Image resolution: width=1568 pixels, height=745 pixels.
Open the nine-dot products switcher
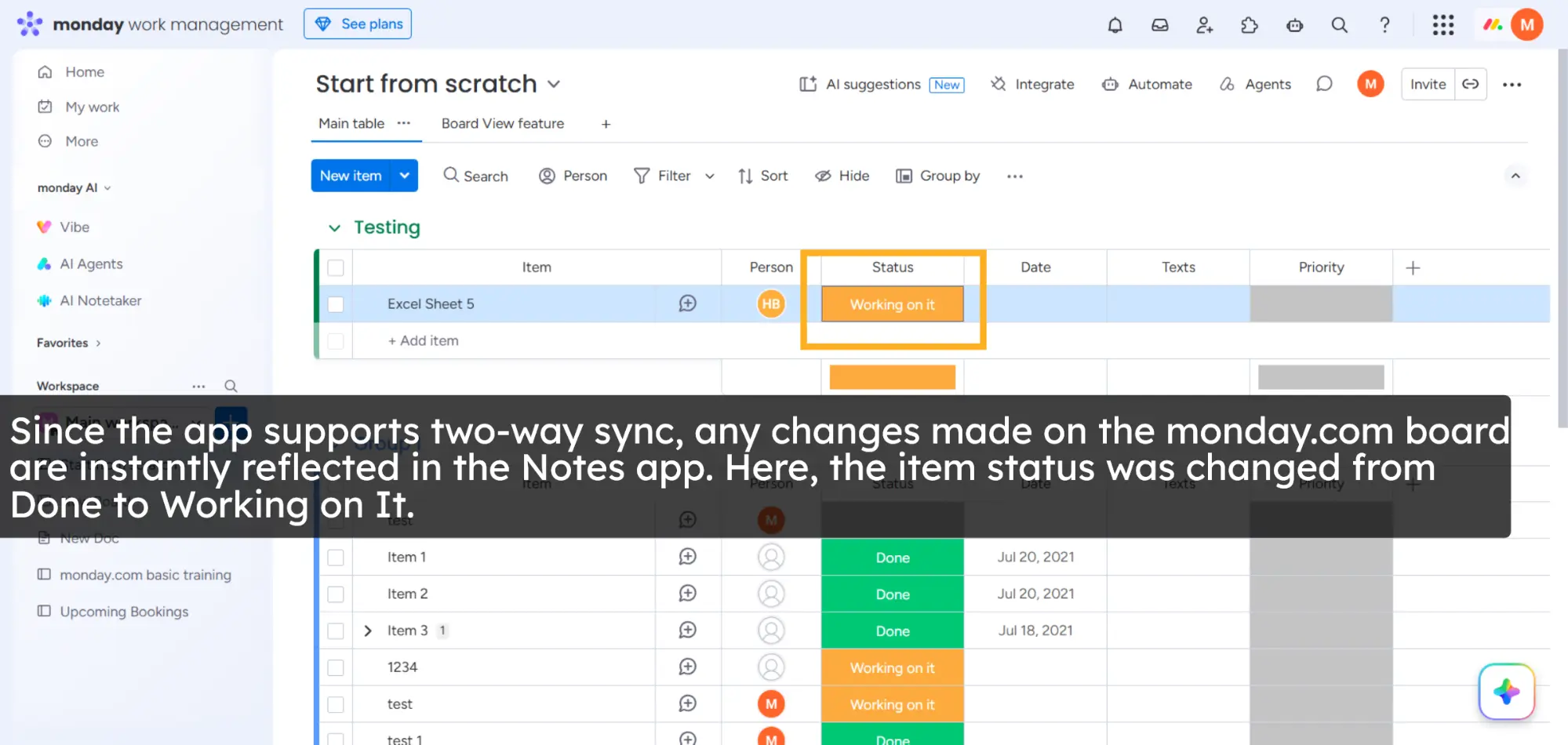(x=1443, y=25)
